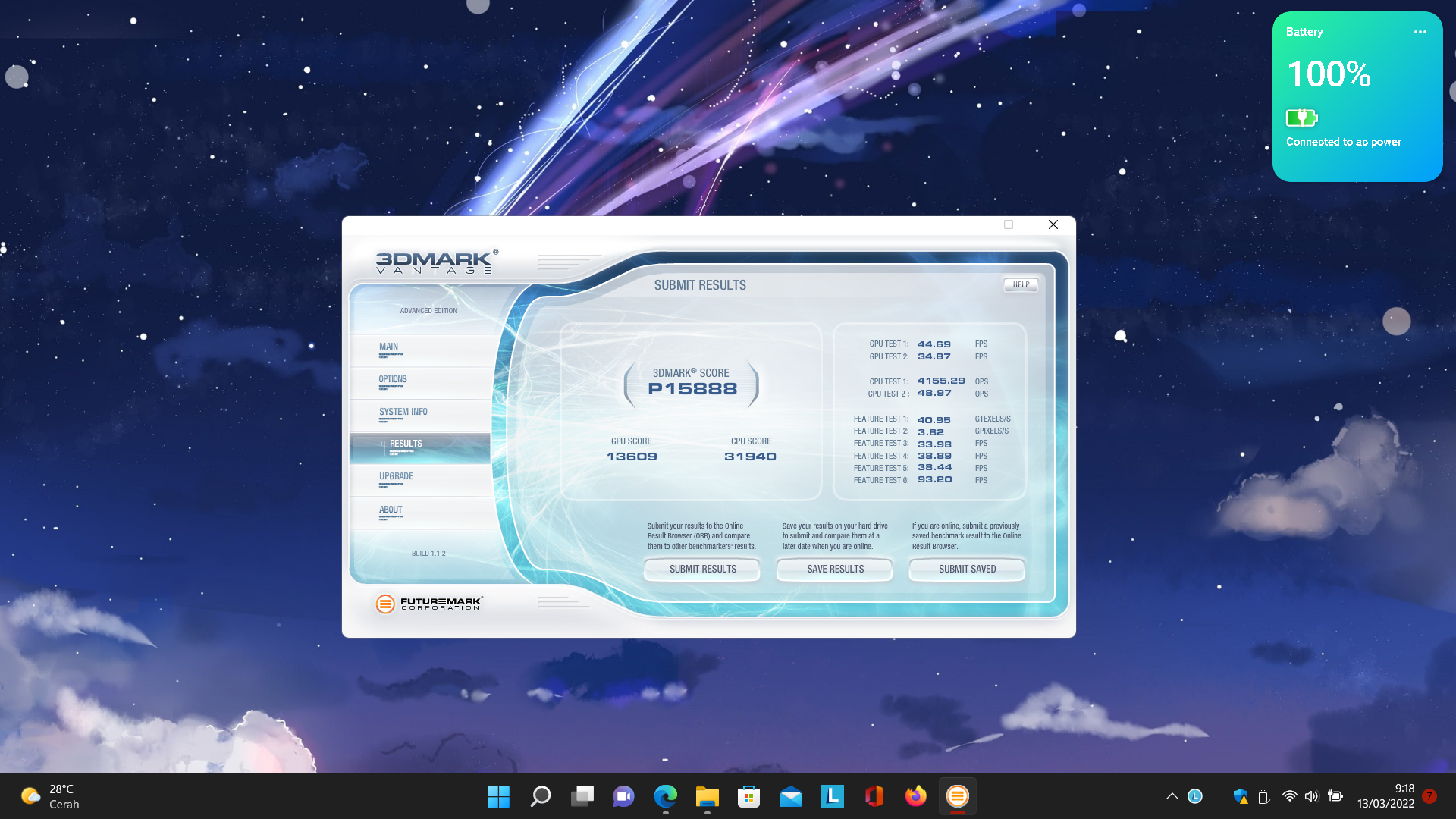Click the 3DMark Vantage taskbar icon
This screenshot has height=819, width=1456.
957,796
